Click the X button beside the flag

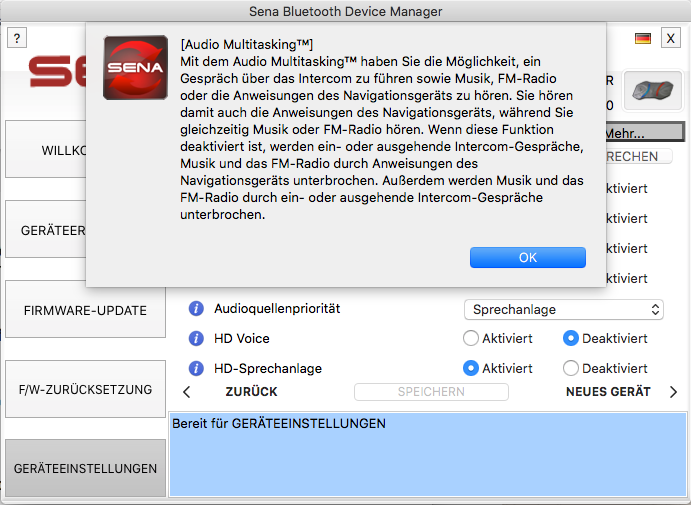coord(670,38)
